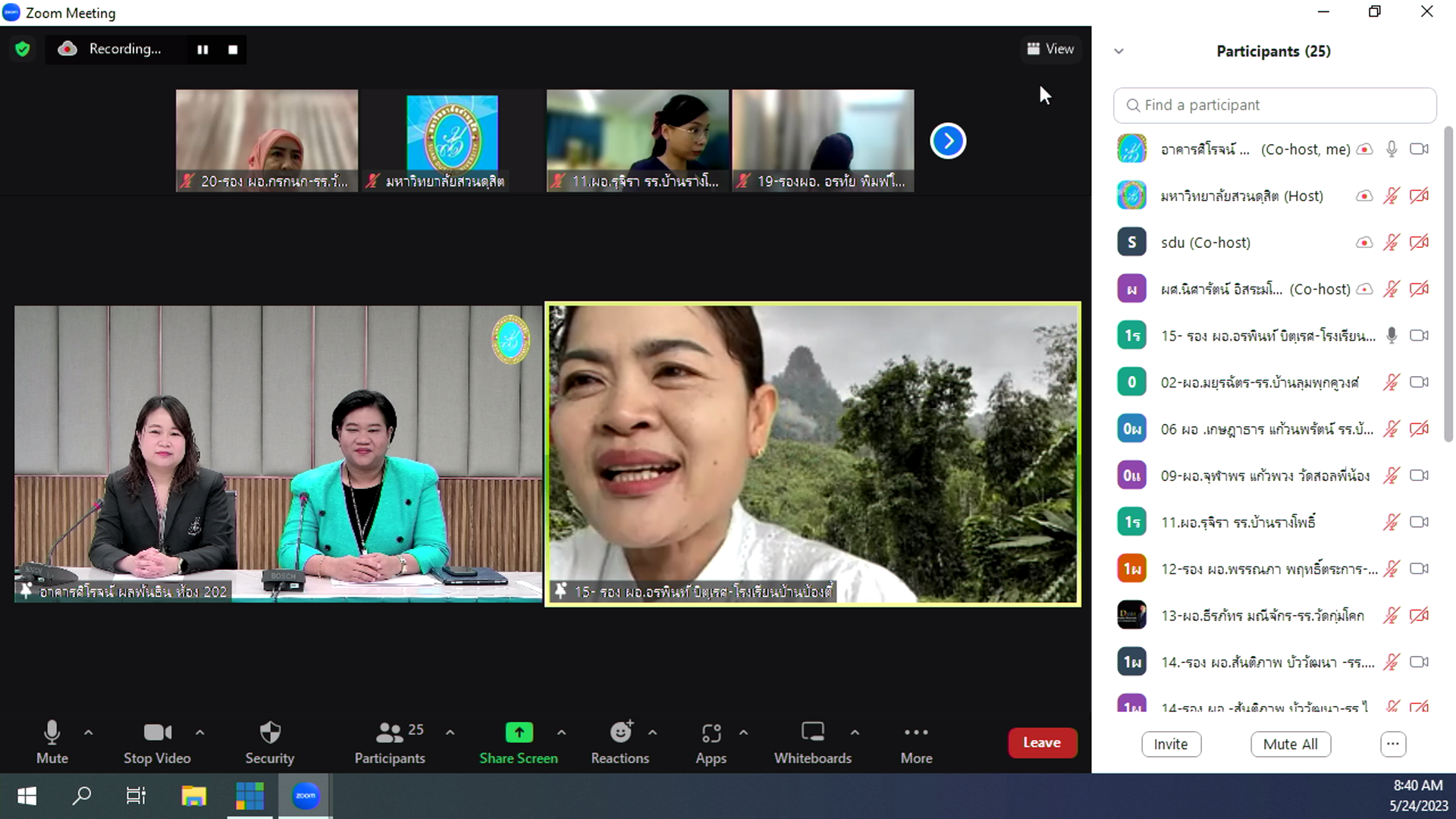Click pin icon on อาคารศิโรจน์ video tile

pyautogui.click(x=27, y=591)
